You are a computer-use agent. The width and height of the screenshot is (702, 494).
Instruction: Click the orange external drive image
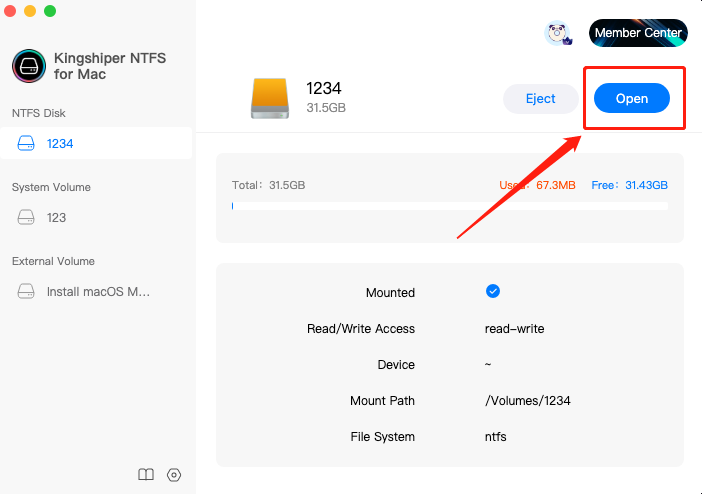pyautogui.click(x=270, y=98)
